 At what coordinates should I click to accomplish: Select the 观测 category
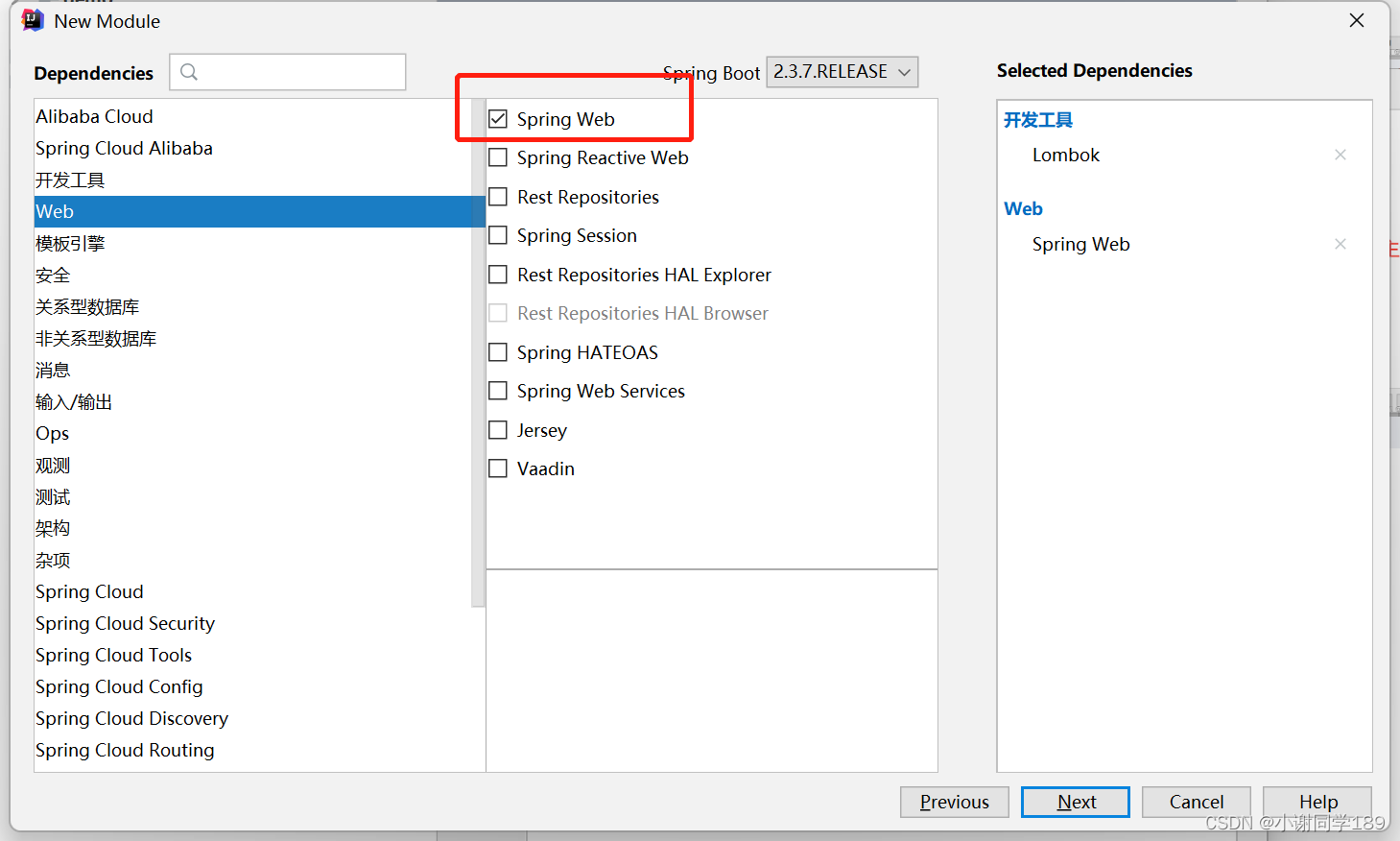[253, 465]
